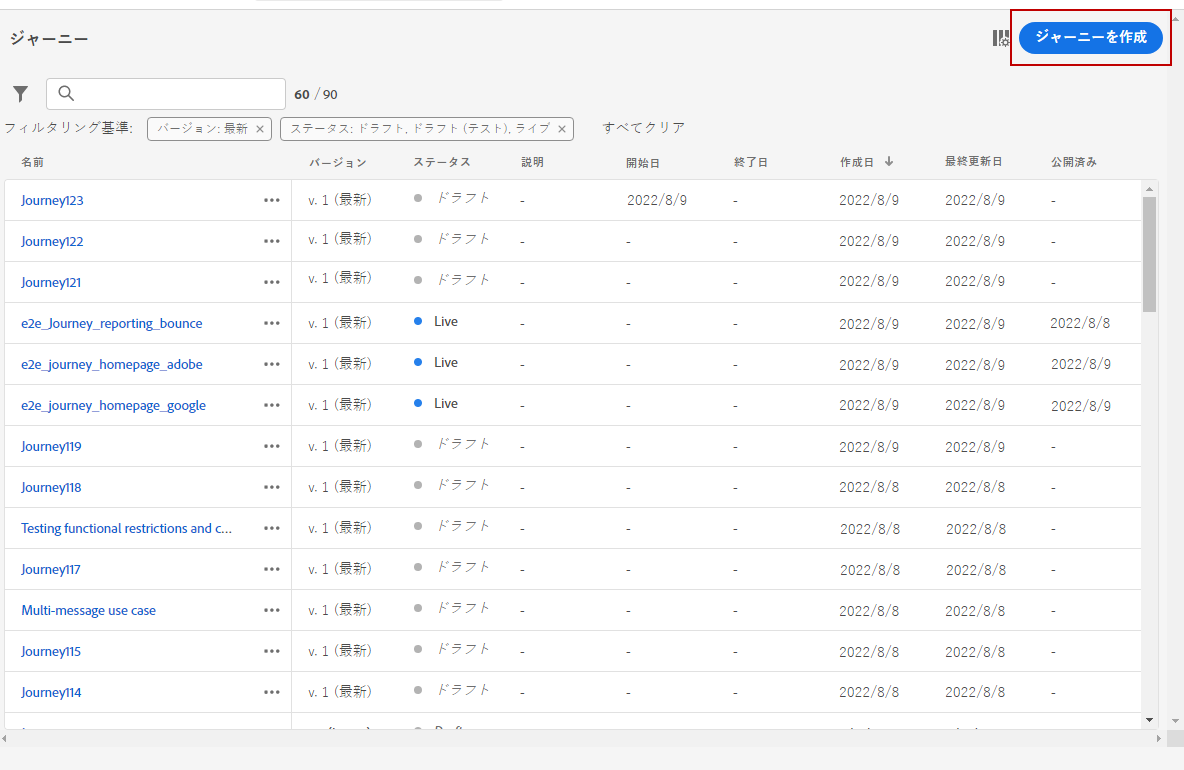This screenshot has height=770, width=1184.
Task: Open e2e_Journey_reporting_bounce journey
Action: [112, 323]
